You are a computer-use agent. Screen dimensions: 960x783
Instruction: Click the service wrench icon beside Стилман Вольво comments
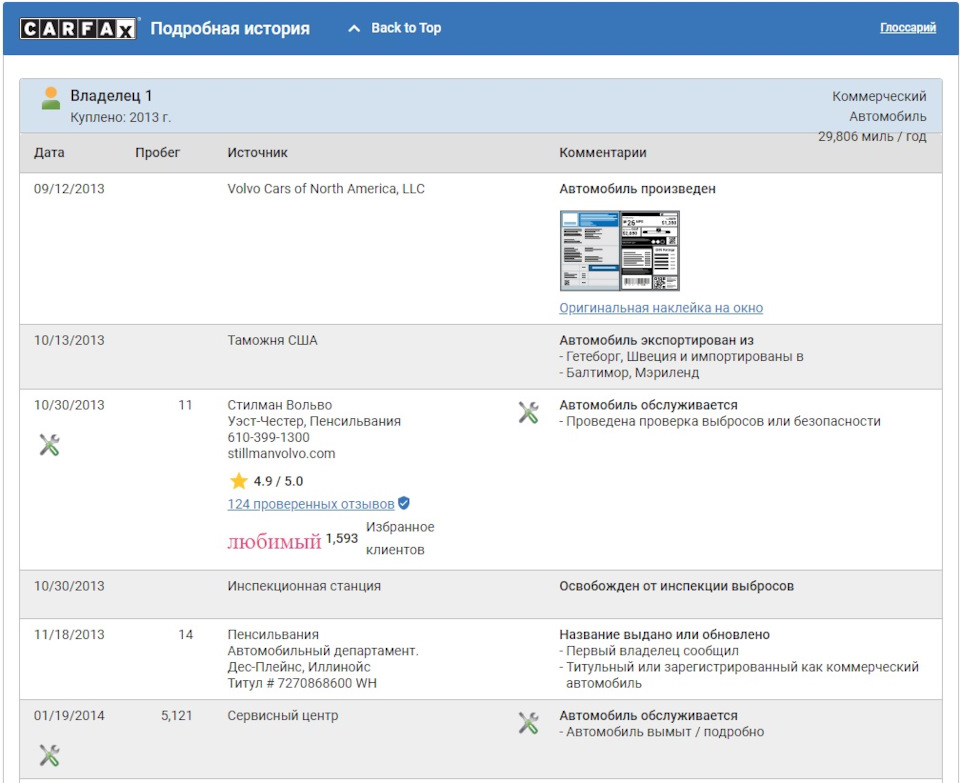click(528, 413)
